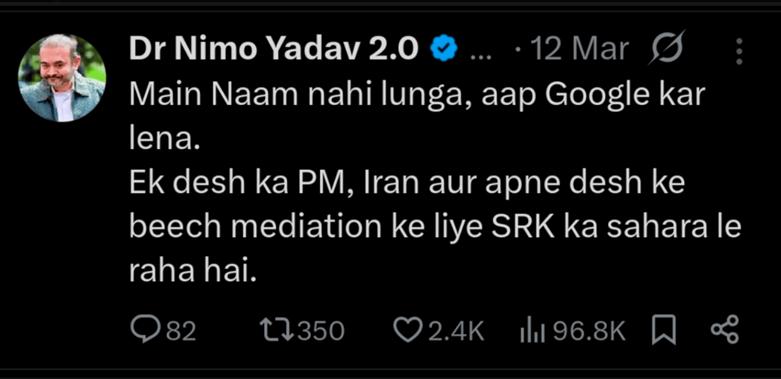Click the Grok slashed-circle icon
This screenshot has width=781, height=379.
(x=666, y=48)
